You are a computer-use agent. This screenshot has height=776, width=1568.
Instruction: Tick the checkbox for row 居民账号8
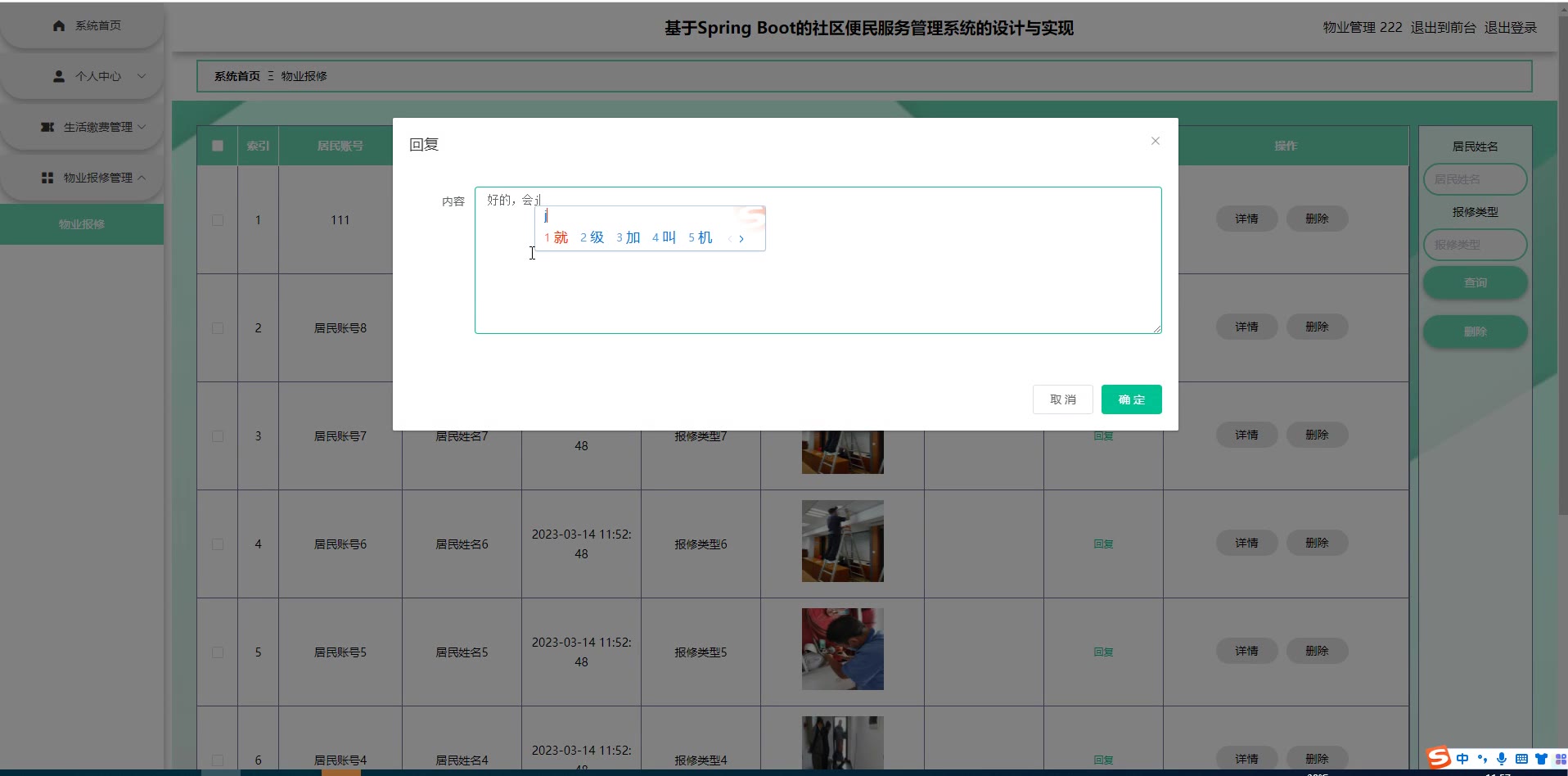pos(218,328)
